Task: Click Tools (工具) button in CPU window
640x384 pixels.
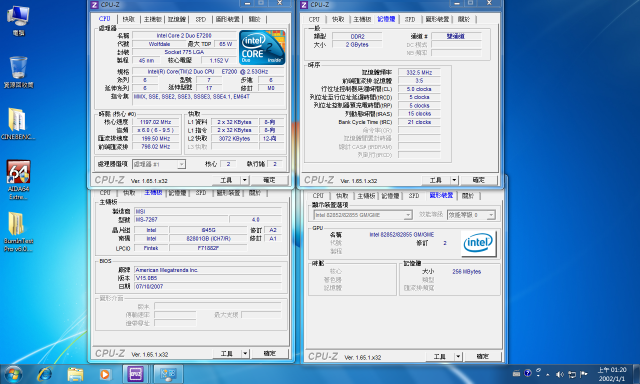Action: tap(227, 180)
